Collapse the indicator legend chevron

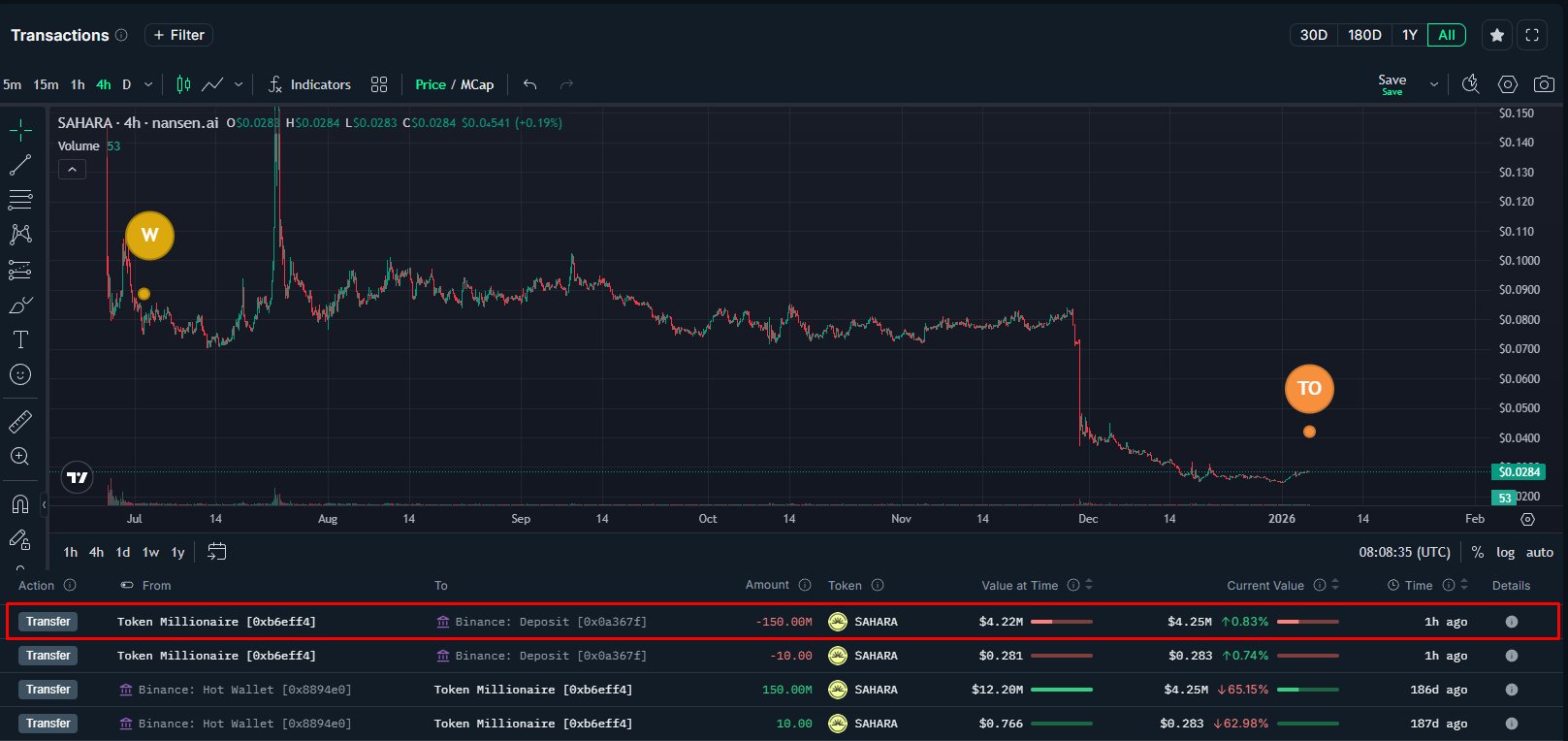pyautogui.click(x=72, y=170)
